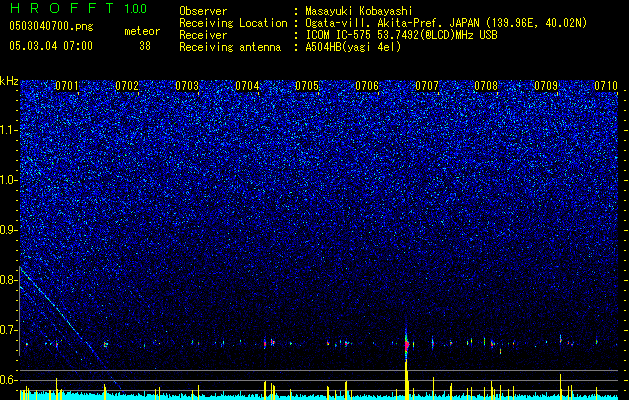The height and width of the screenshot is (400, 629).
Task: Click the 0706 time marker
Action: click(x=367, y=86)
